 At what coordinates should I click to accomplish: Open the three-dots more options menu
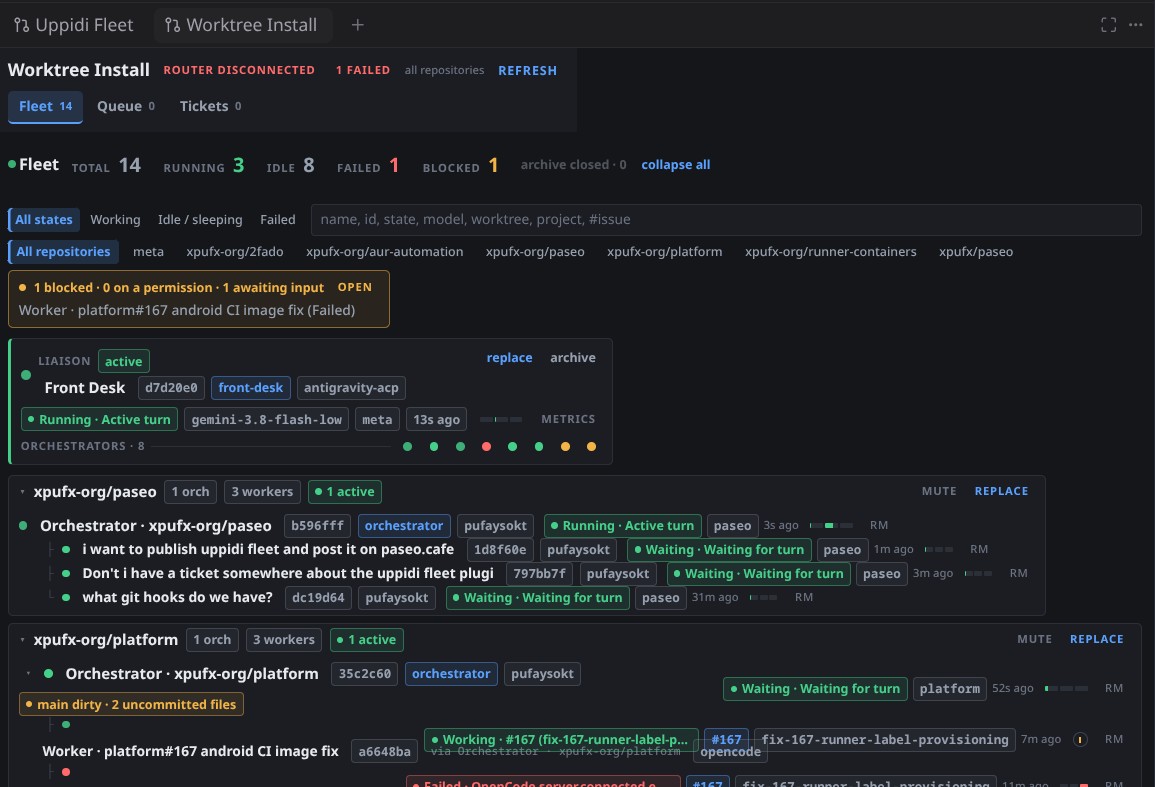click(1135, 25)
